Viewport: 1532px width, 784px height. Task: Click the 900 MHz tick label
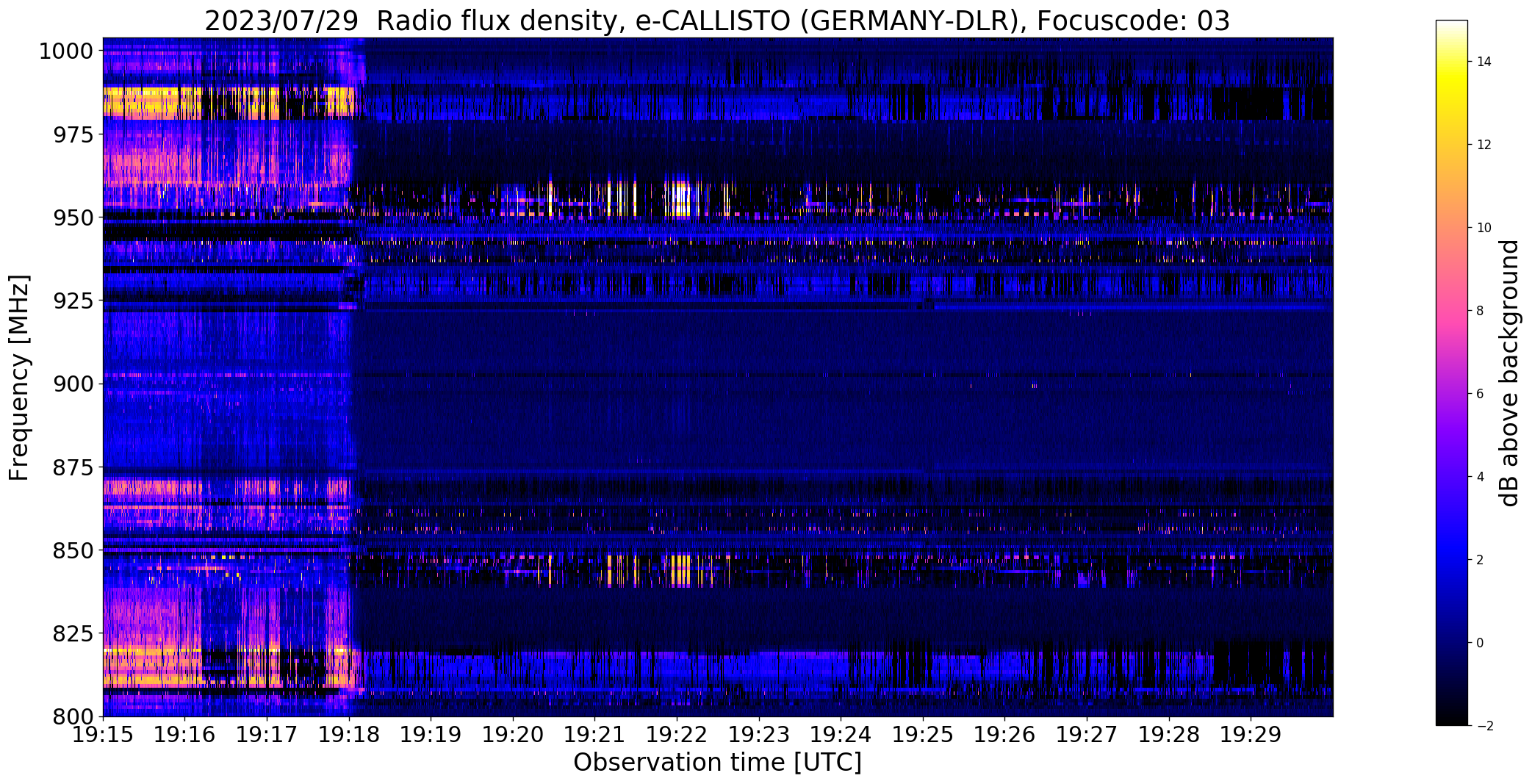(x=73, y=384)
